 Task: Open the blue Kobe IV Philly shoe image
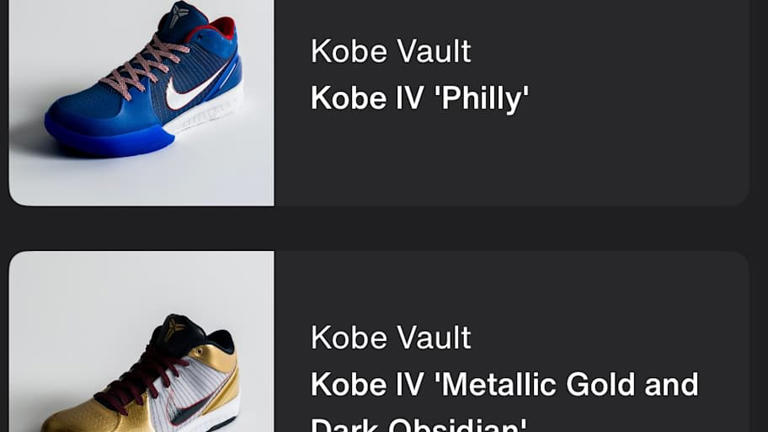(142, 103)
